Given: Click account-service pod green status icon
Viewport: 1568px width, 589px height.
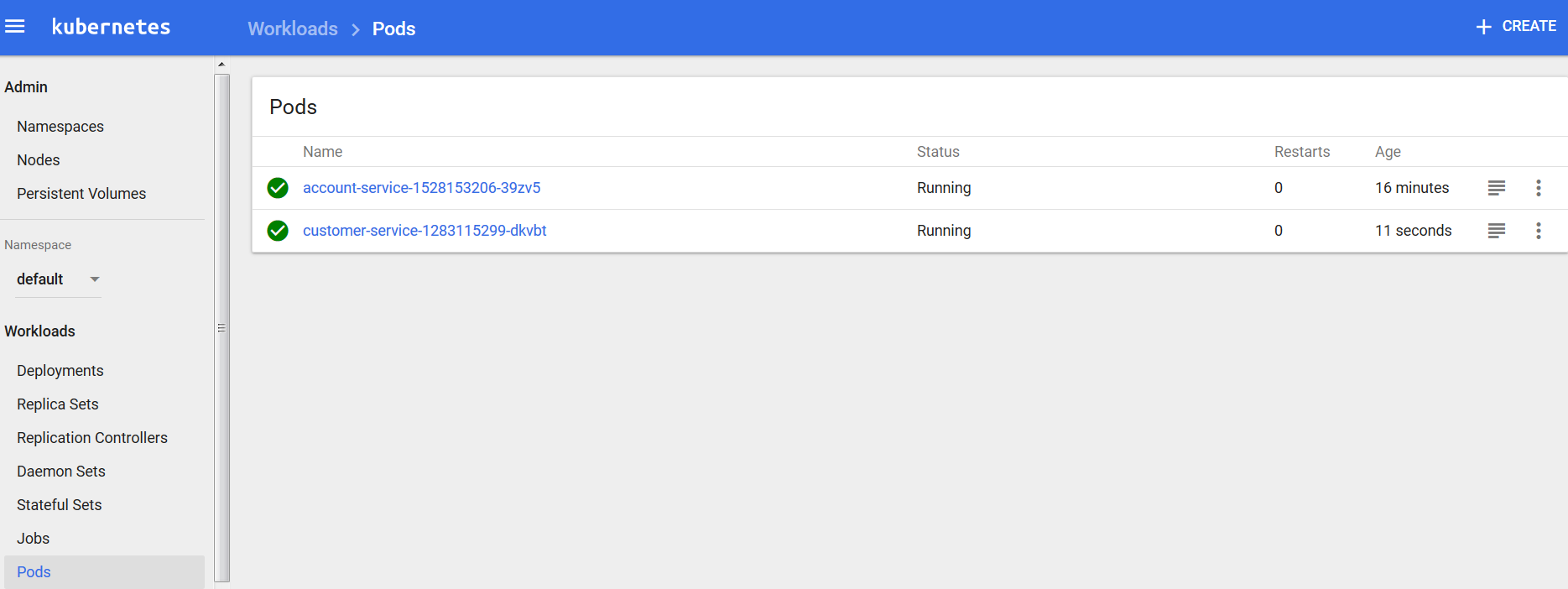Looking at the screenshot, I should [x=278, y=188].
